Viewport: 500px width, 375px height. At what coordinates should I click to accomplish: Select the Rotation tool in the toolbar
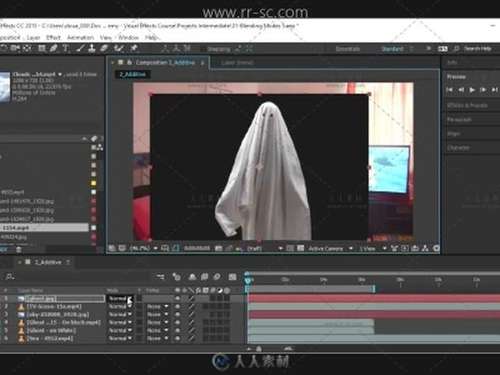point(4,48)
